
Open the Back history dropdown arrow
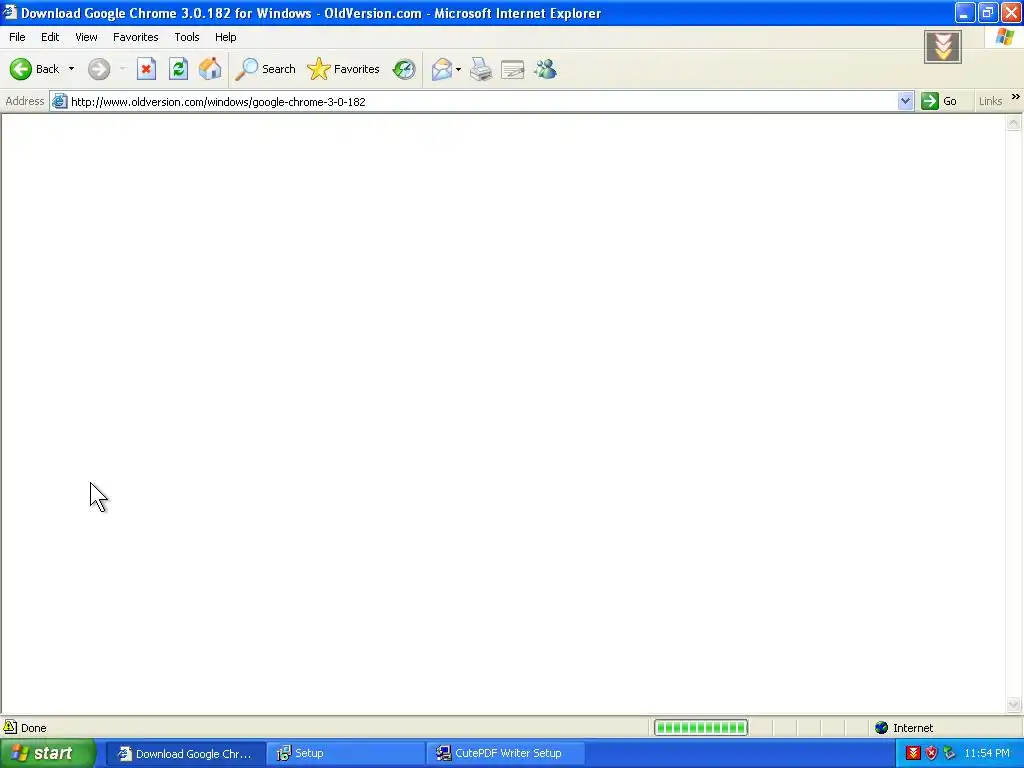71,69
